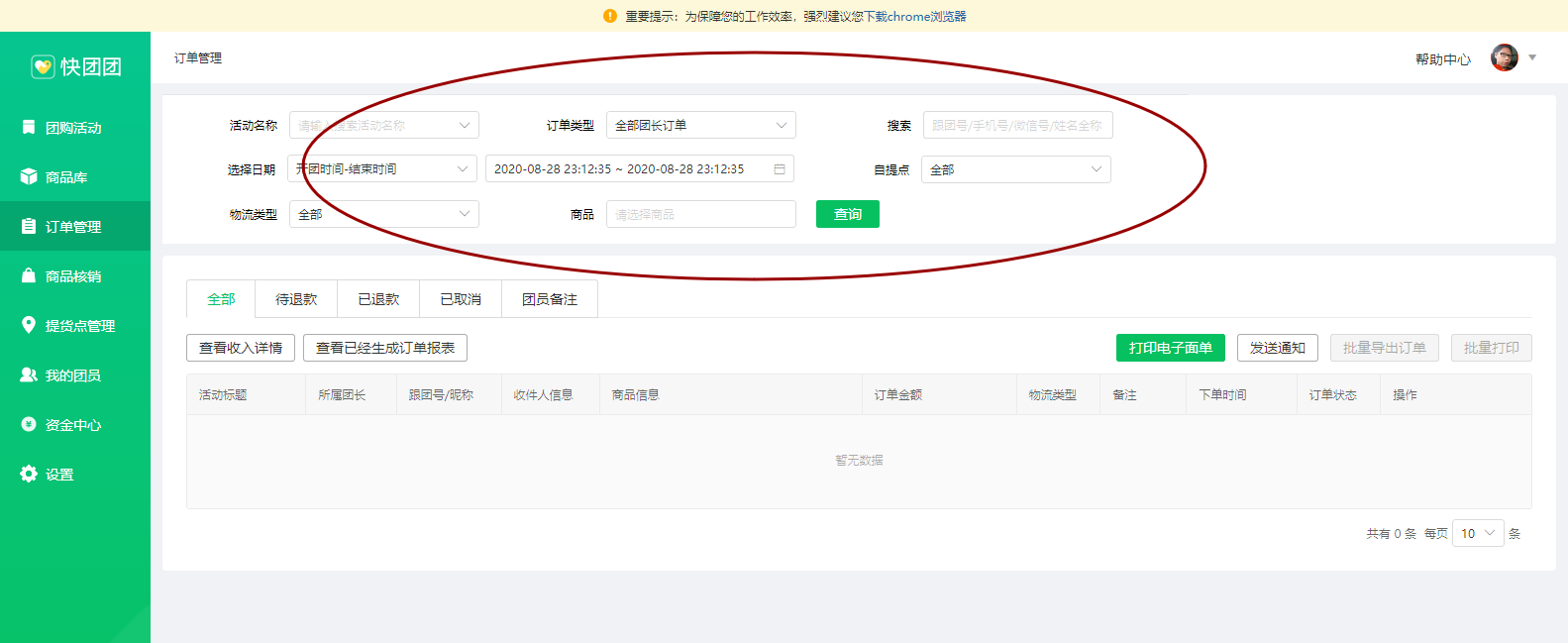Switch to the 已取消 tab

(x=461, y=299)
